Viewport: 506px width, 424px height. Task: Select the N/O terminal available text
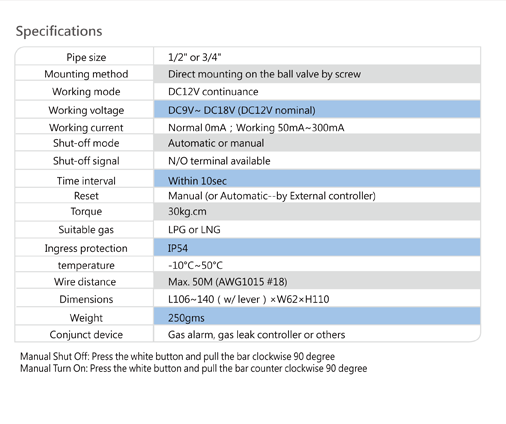coord(219,161)
